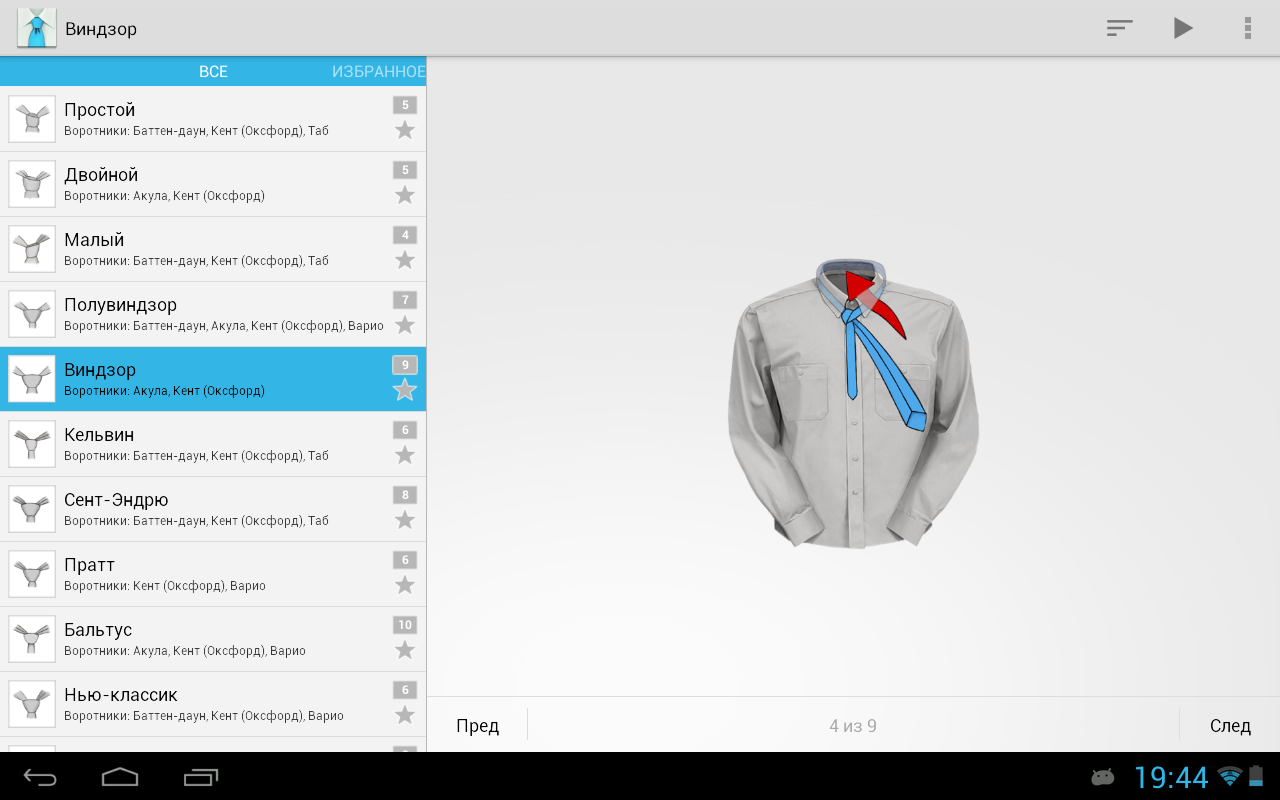1280x800 pixels.
Task: Tap the shirt and tie illustration
Action: point(853,403)
